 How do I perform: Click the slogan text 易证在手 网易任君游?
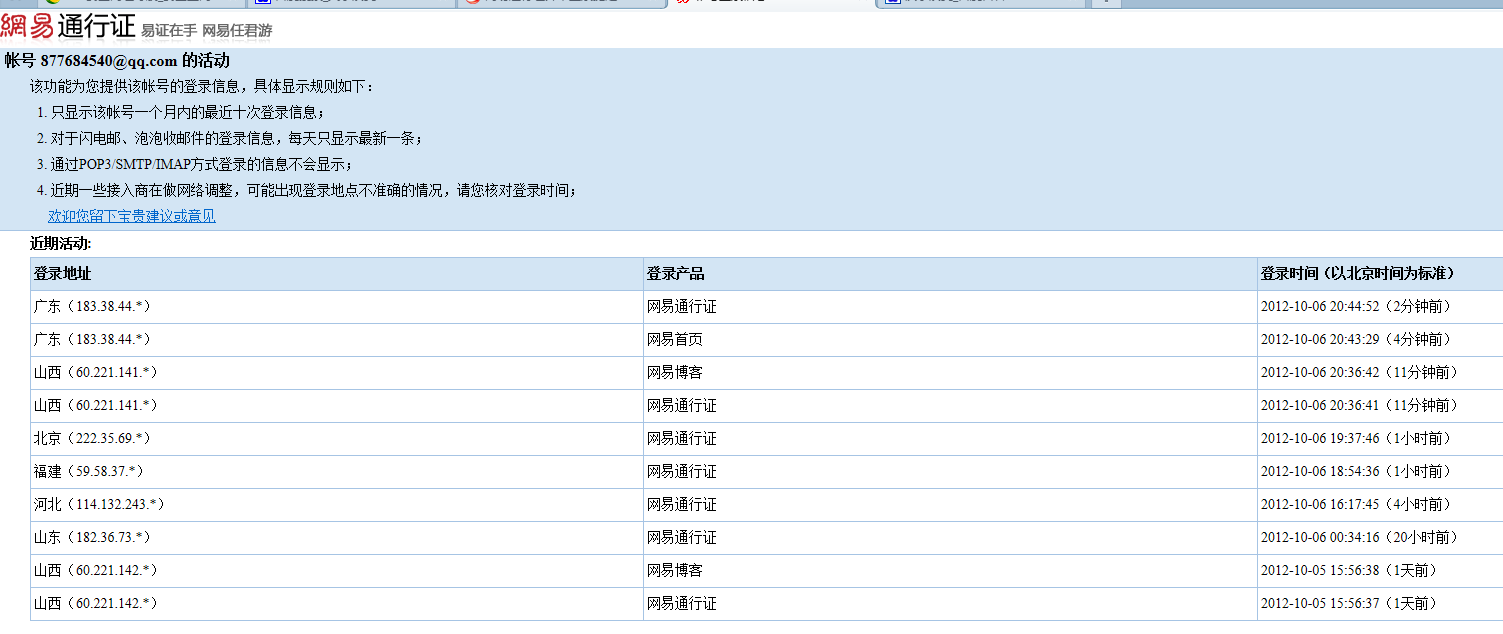(x=207, y=31)
